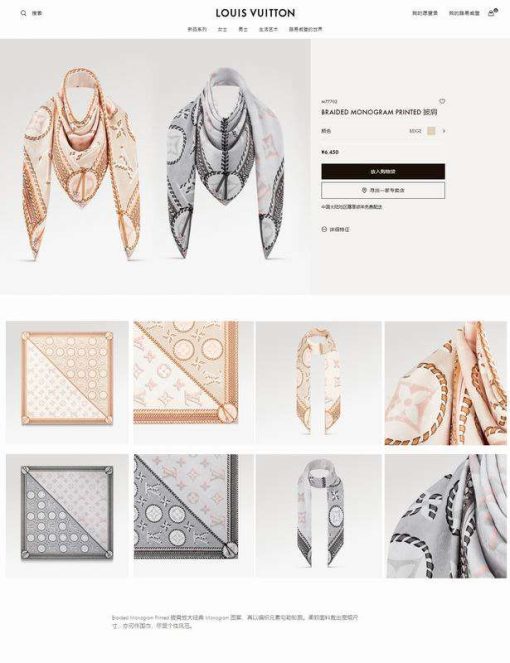Open color options chevron arrow
The width and height of the screenshot is (510, 663).
[x=444, y=131]
